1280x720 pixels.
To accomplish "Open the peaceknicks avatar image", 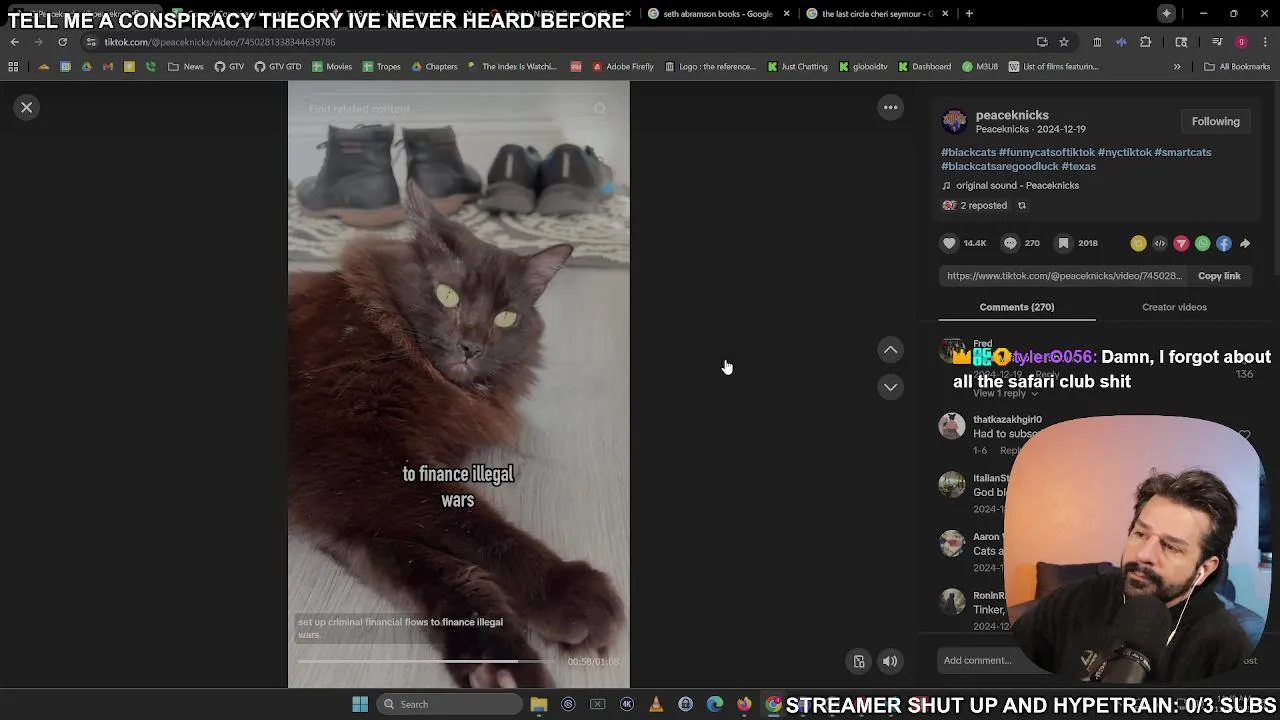I will (x=954, y=121).
